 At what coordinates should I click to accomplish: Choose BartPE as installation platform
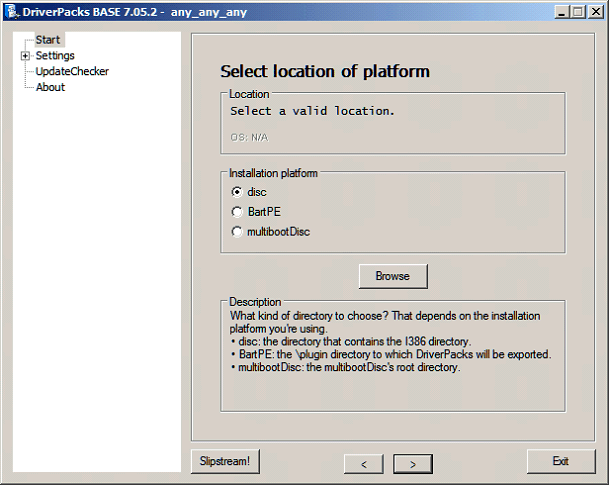tap(237, 212)
